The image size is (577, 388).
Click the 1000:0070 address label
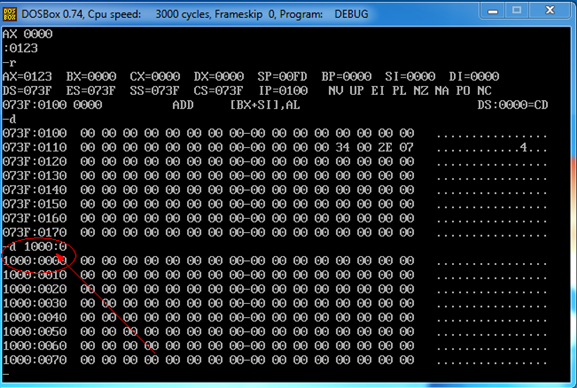(35, 360)
